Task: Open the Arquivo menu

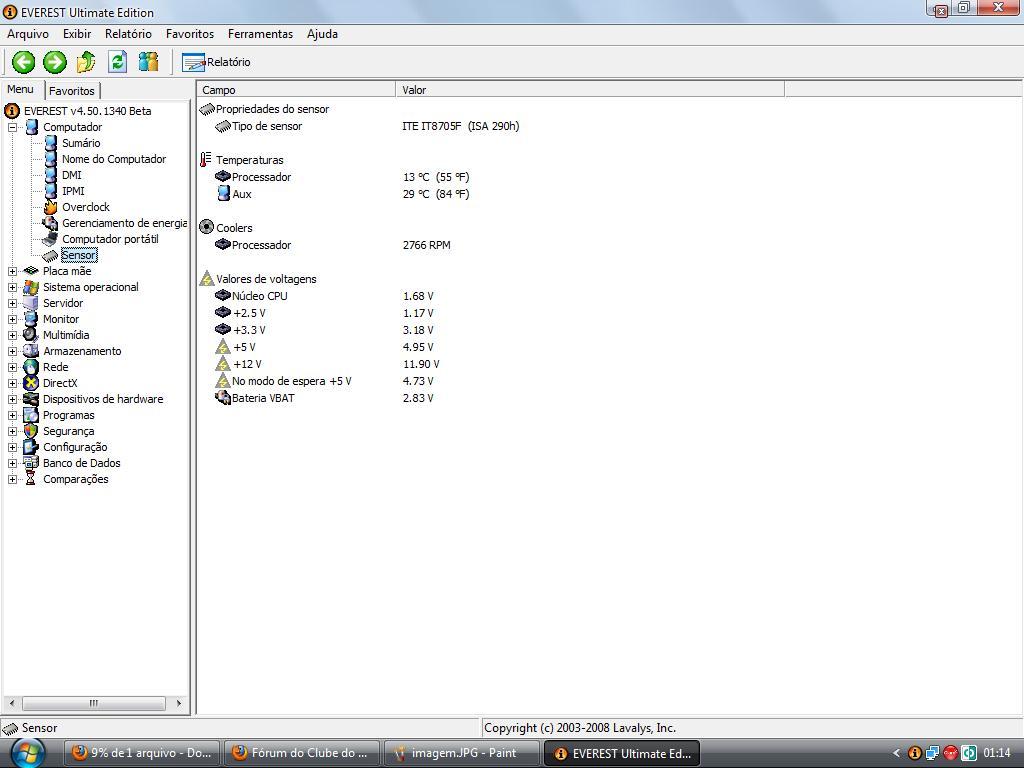Action: (x=28, y=34)
